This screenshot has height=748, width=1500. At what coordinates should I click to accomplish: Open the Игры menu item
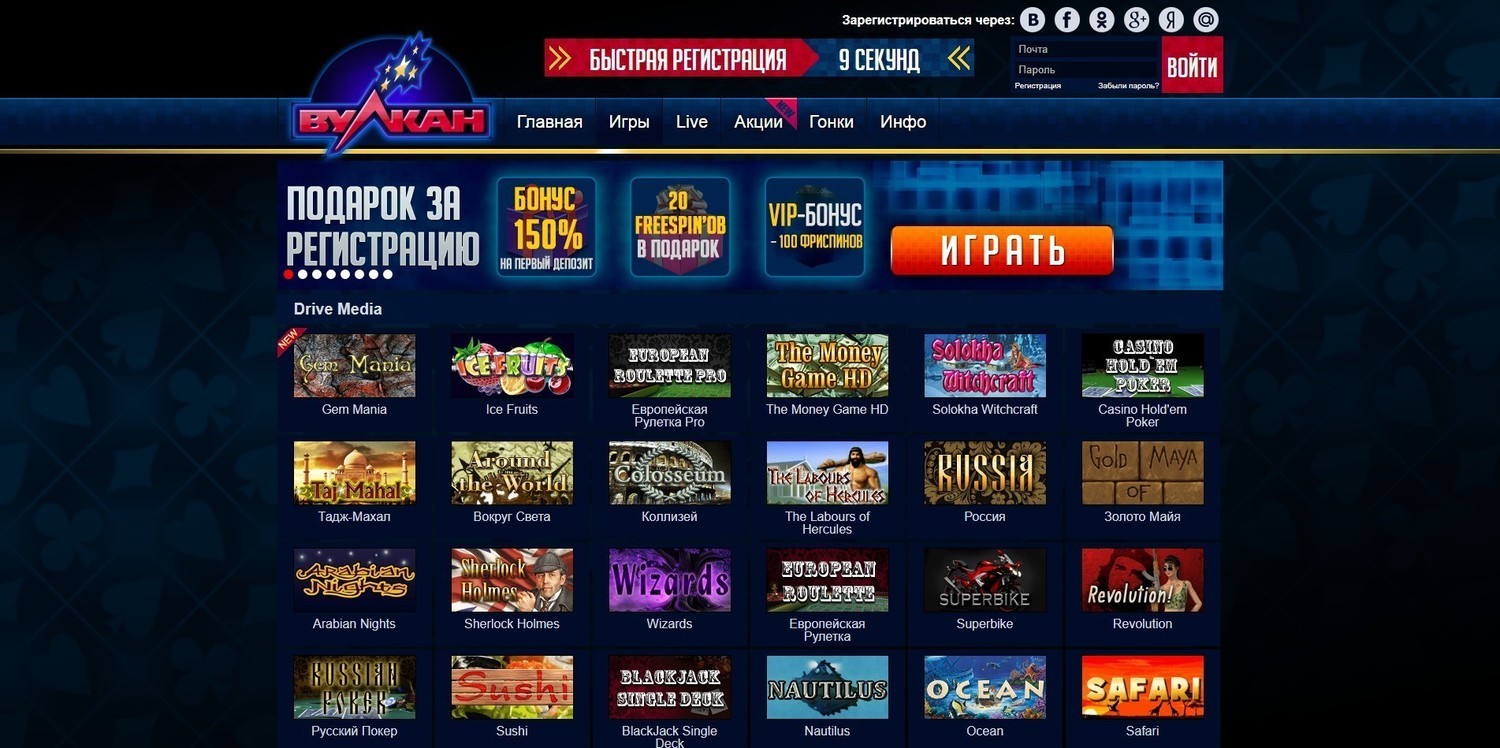(629, 122)
